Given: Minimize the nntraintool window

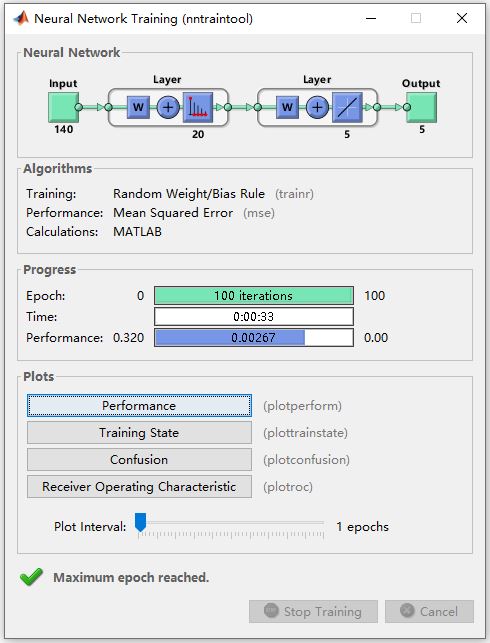Looking at the screenshot, I should [371, 18].
